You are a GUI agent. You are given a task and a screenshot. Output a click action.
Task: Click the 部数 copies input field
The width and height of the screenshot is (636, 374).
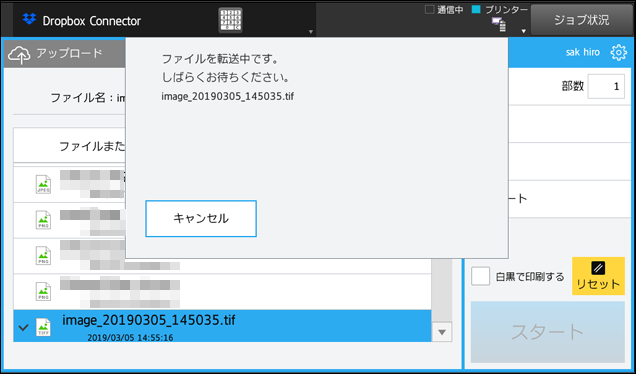[x=606, y=86]
